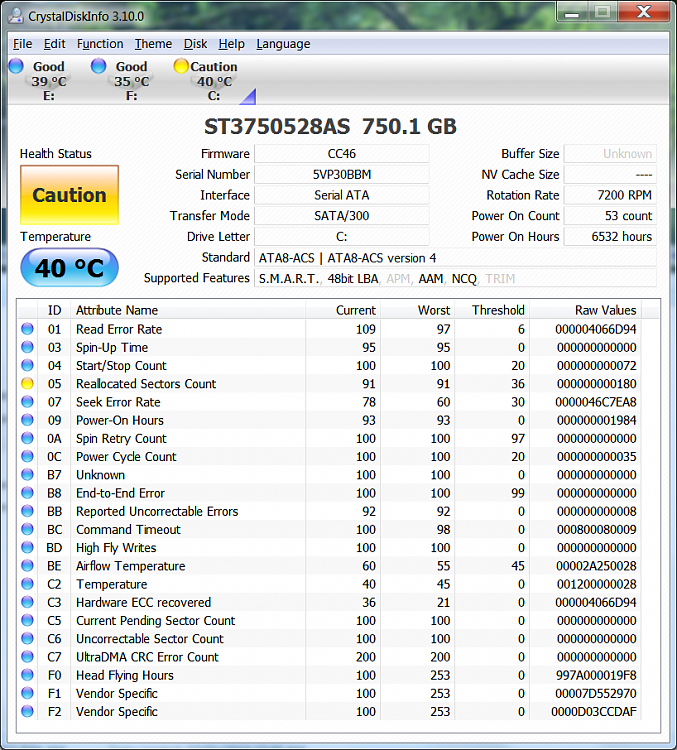Minimize the CrystalDiskInfo window
The height and width of the screenshot is (750, 677).
(571, 12)
